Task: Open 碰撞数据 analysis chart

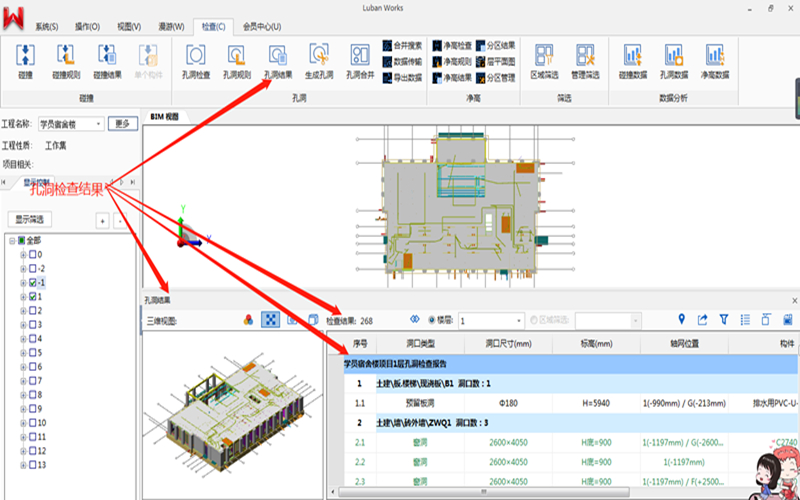Action: click(x=633, y=61)
